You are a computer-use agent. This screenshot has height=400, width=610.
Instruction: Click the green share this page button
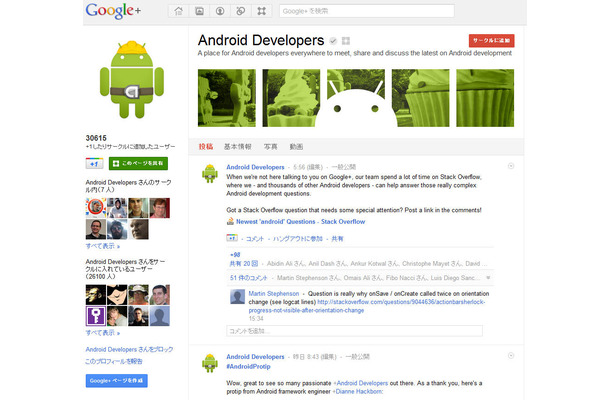[x=138, y=163]
